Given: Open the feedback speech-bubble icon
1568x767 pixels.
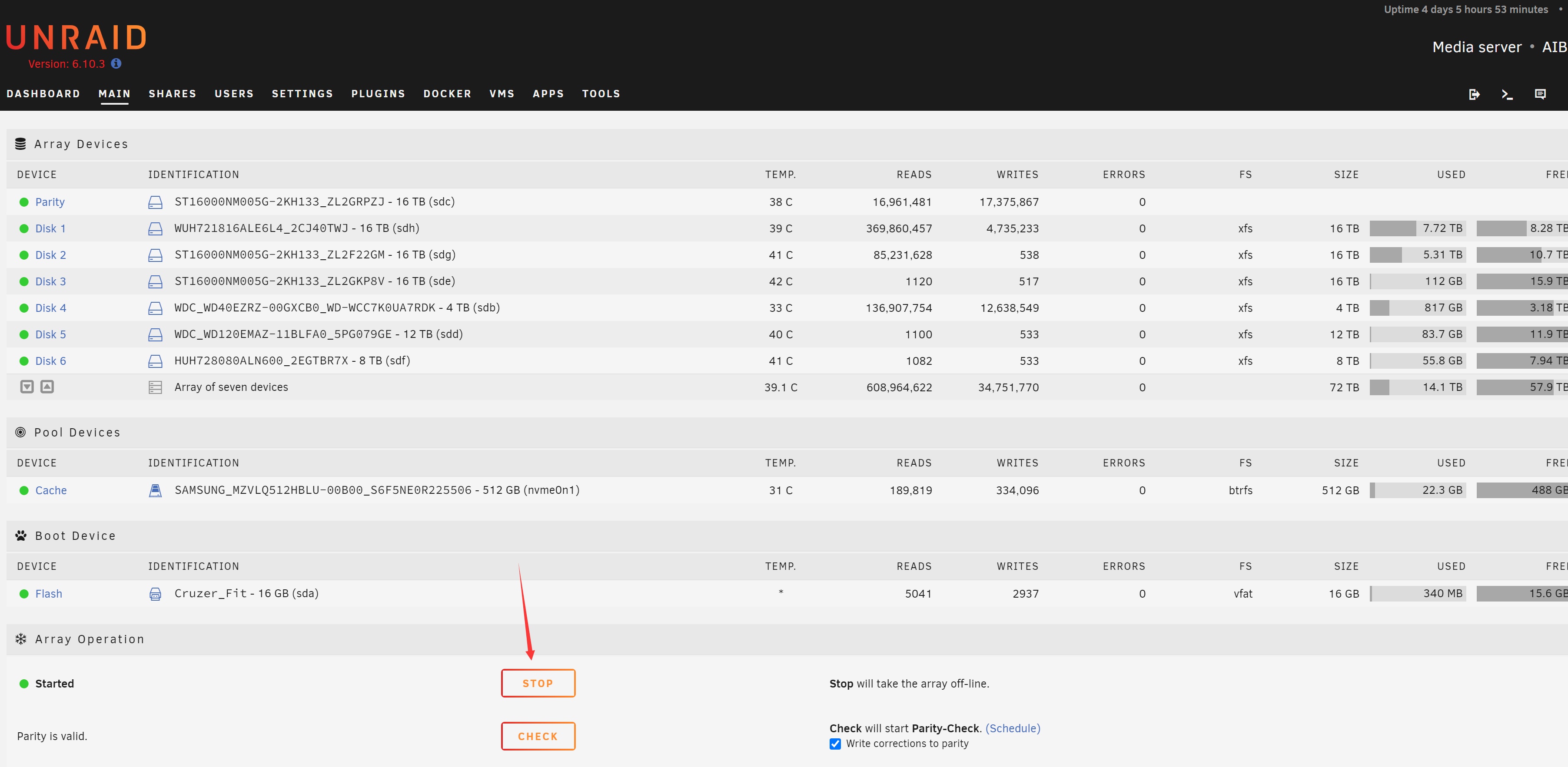Looking at the screenshot, I should point(1540,94).
